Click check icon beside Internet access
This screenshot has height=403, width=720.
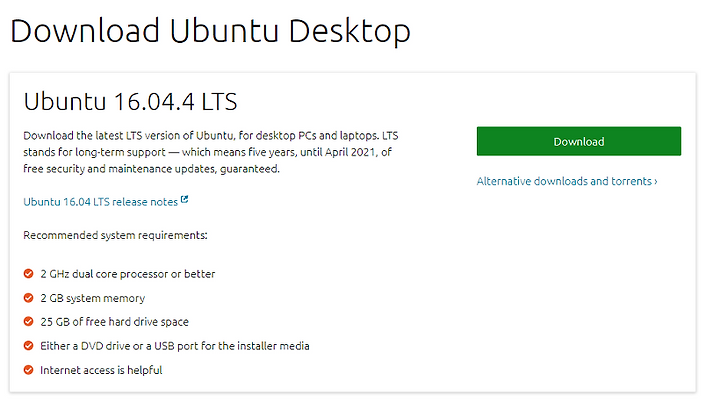tap(28, 370)
